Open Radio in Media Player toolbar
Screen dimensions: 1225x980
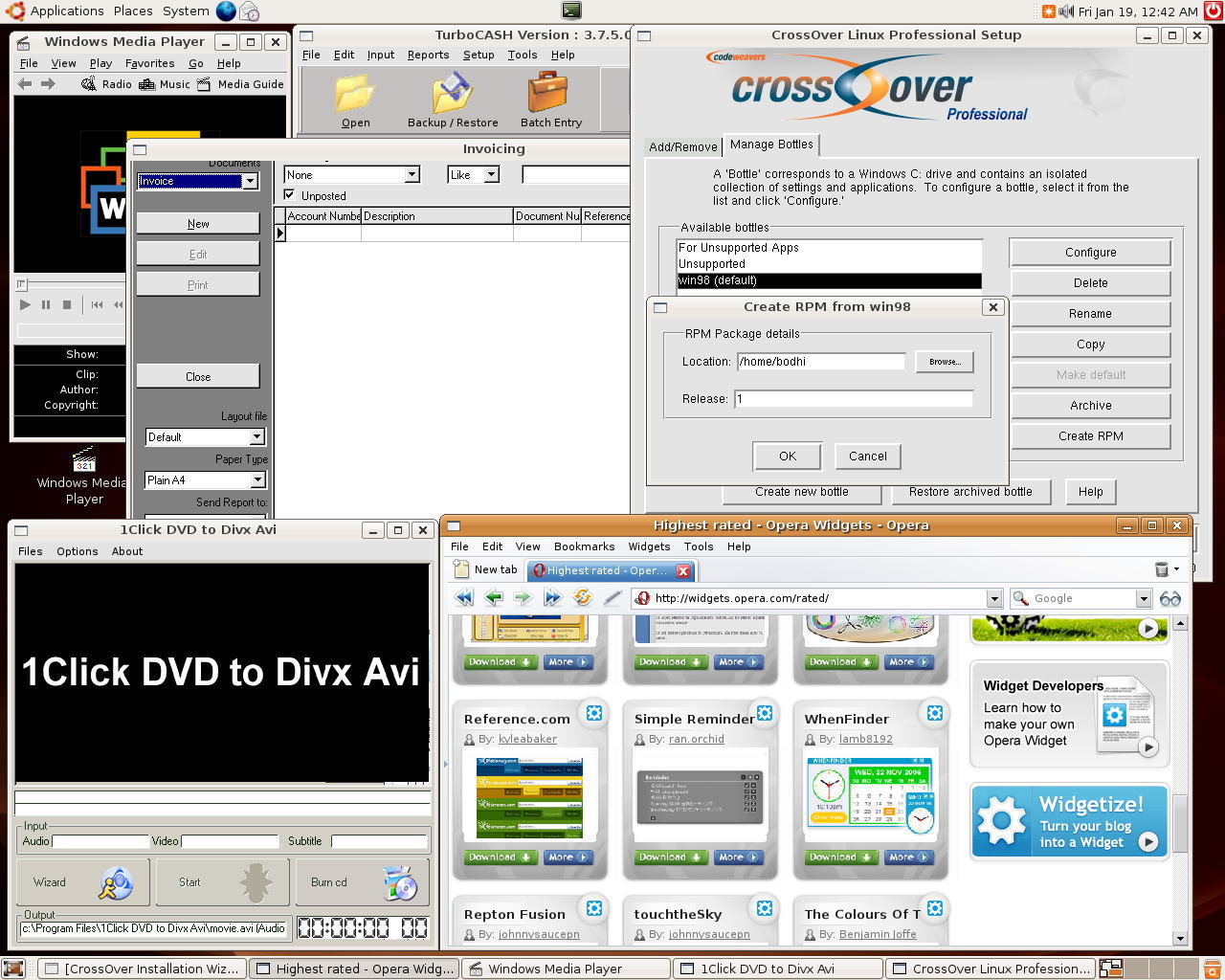(107, 84)
